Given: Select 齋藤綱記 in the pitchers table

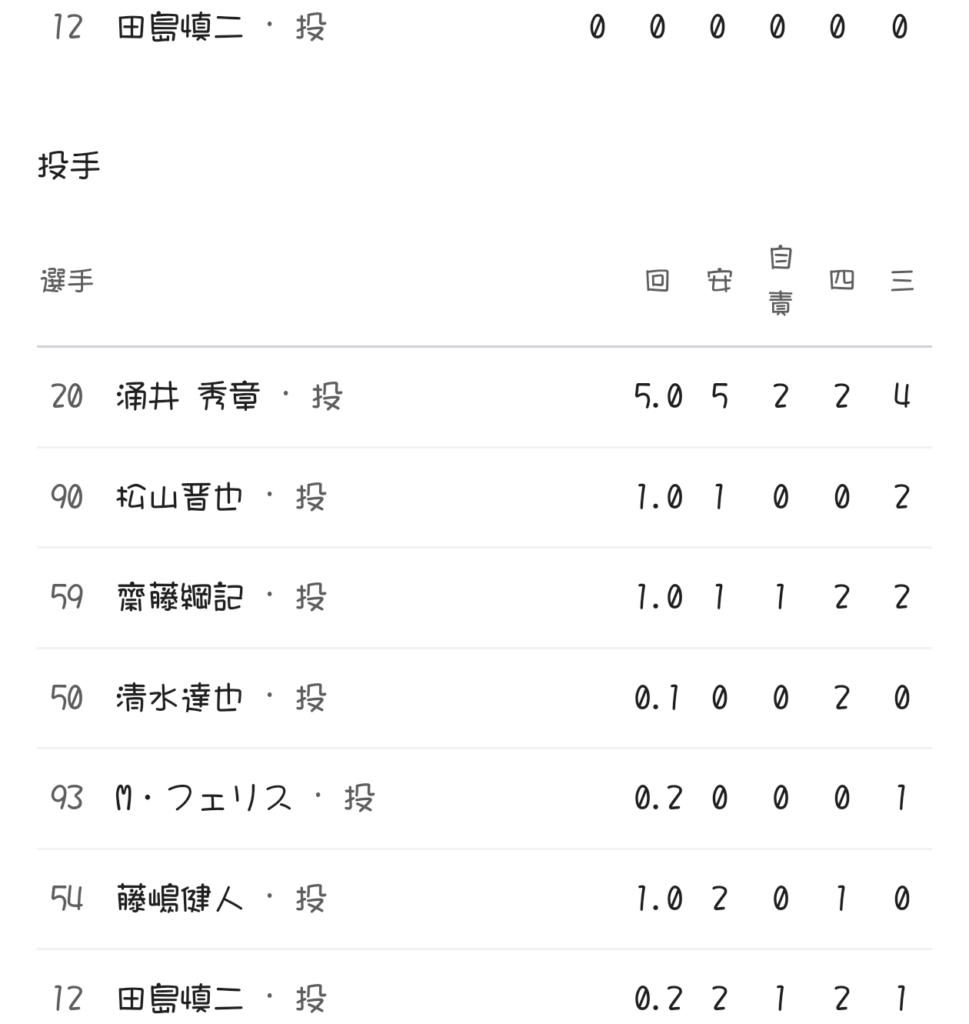Looking at the screenshot, I should [x=179, y=597].
